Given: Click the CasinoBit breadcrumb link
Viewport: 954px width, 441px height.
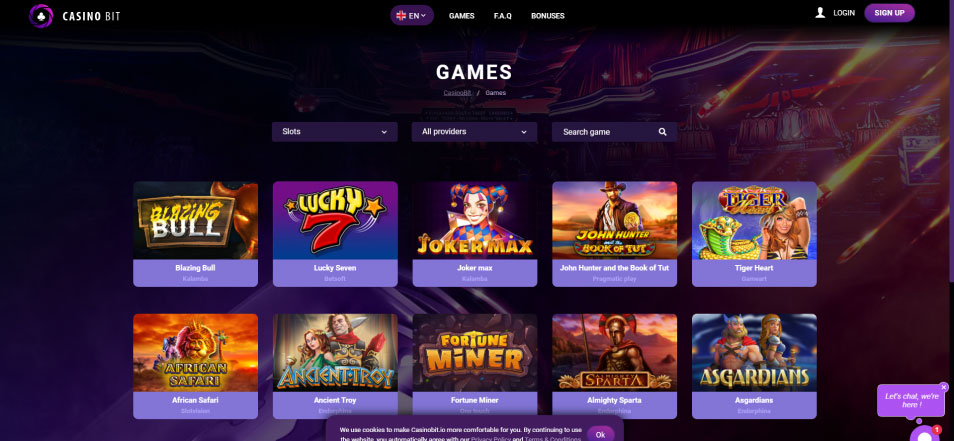Looking at the screenshot, I should click(458, 93).
